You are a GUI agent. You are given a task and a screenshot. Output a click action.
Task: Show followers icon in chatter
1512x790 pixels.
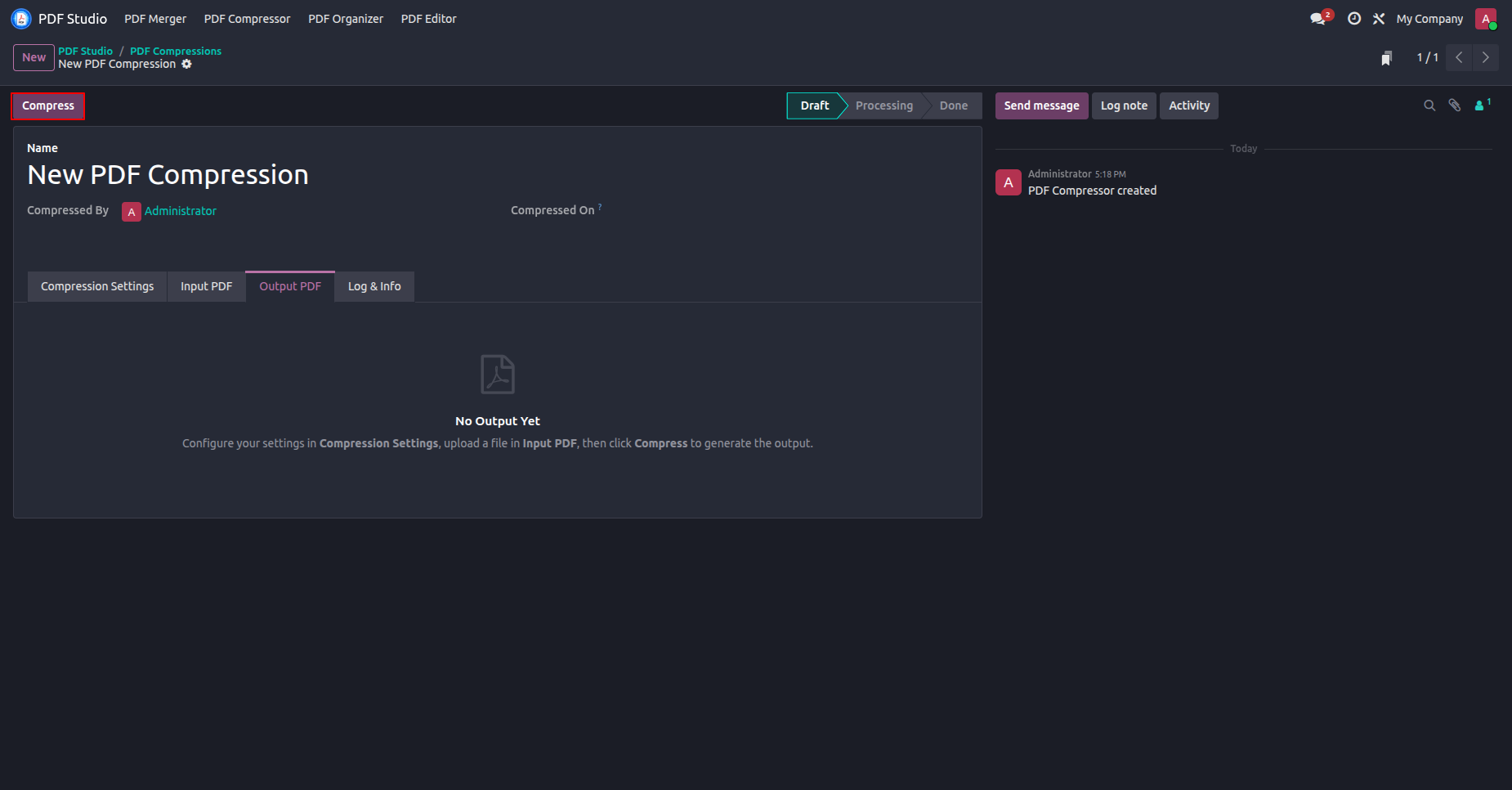click(1482, 105)
